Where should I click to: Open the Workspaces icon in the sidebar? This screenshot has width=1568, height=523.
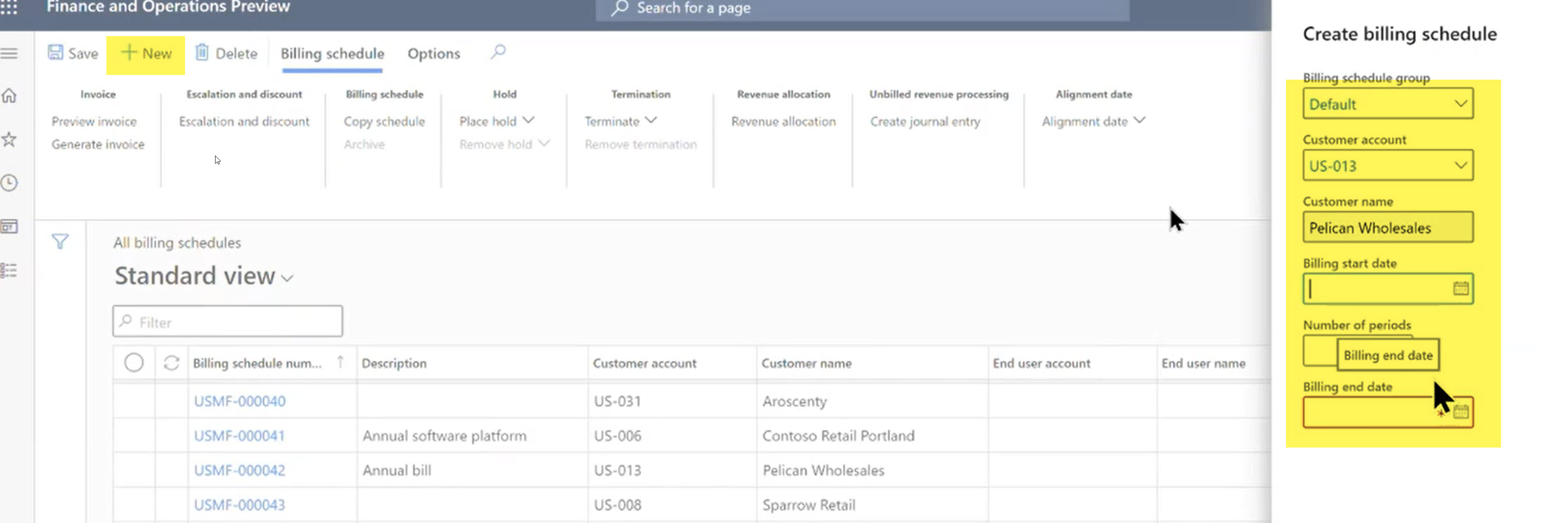[9, 226]
